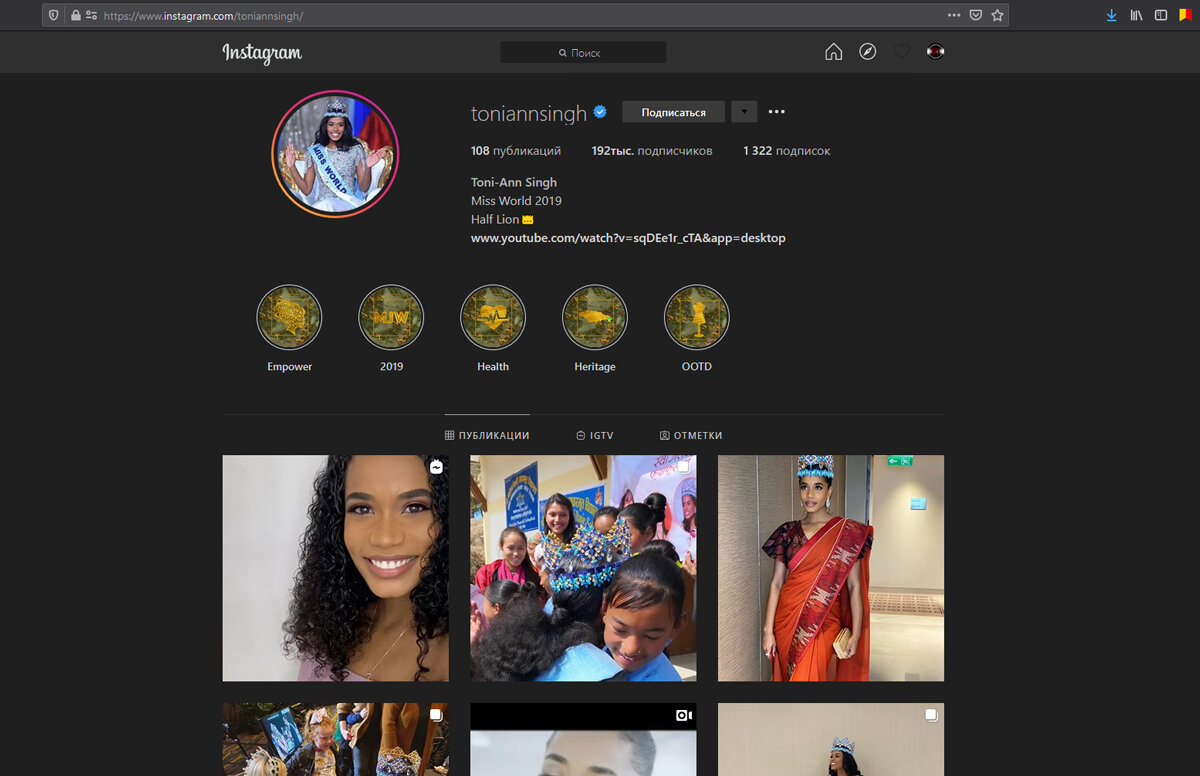Open the 192тыс. подписчиков followers list
The width and height of the screenshot is (1200, 776).
pyautogui.click(x=652, y=151)
